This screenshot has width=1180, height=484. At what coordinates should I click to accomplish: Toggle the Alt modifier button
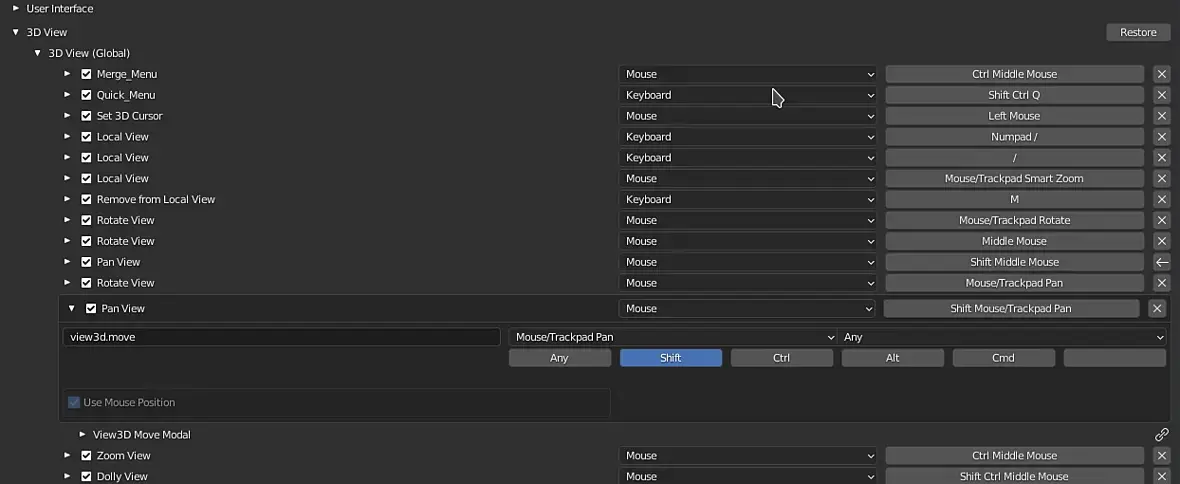(893, 358)
